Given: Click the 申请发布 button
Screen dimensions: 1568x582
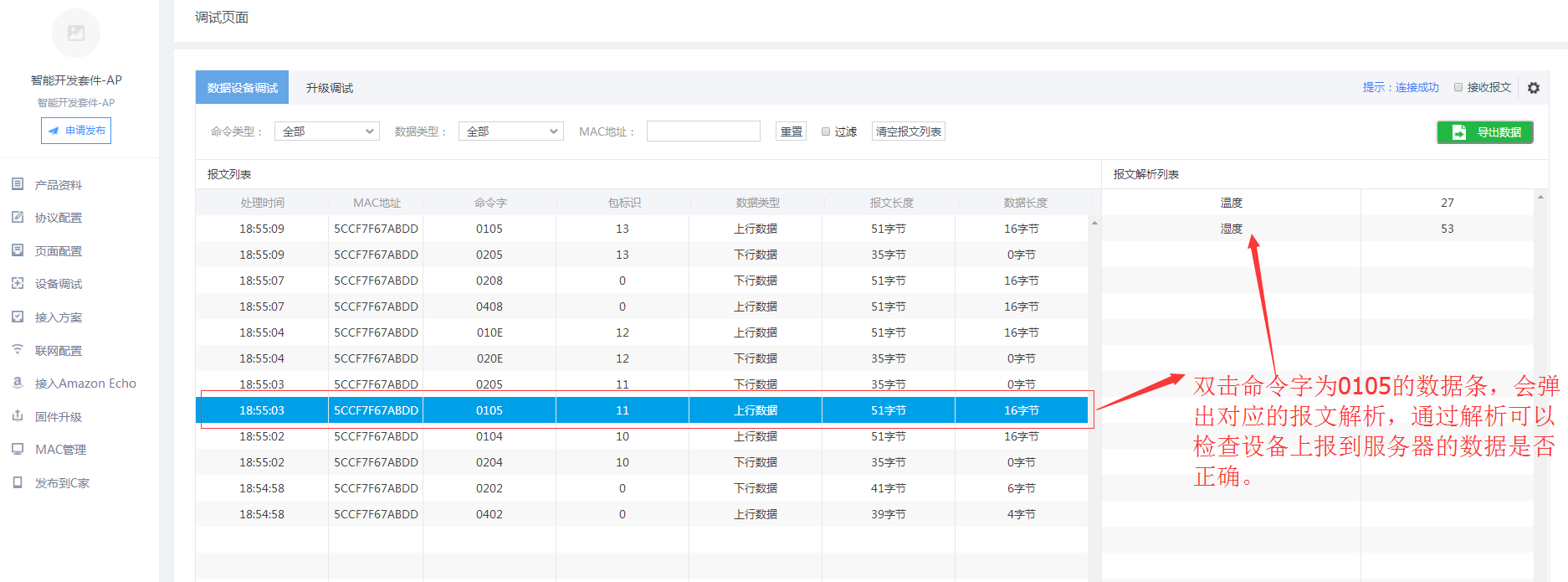Looking at the screenshot, I should 76,131.
